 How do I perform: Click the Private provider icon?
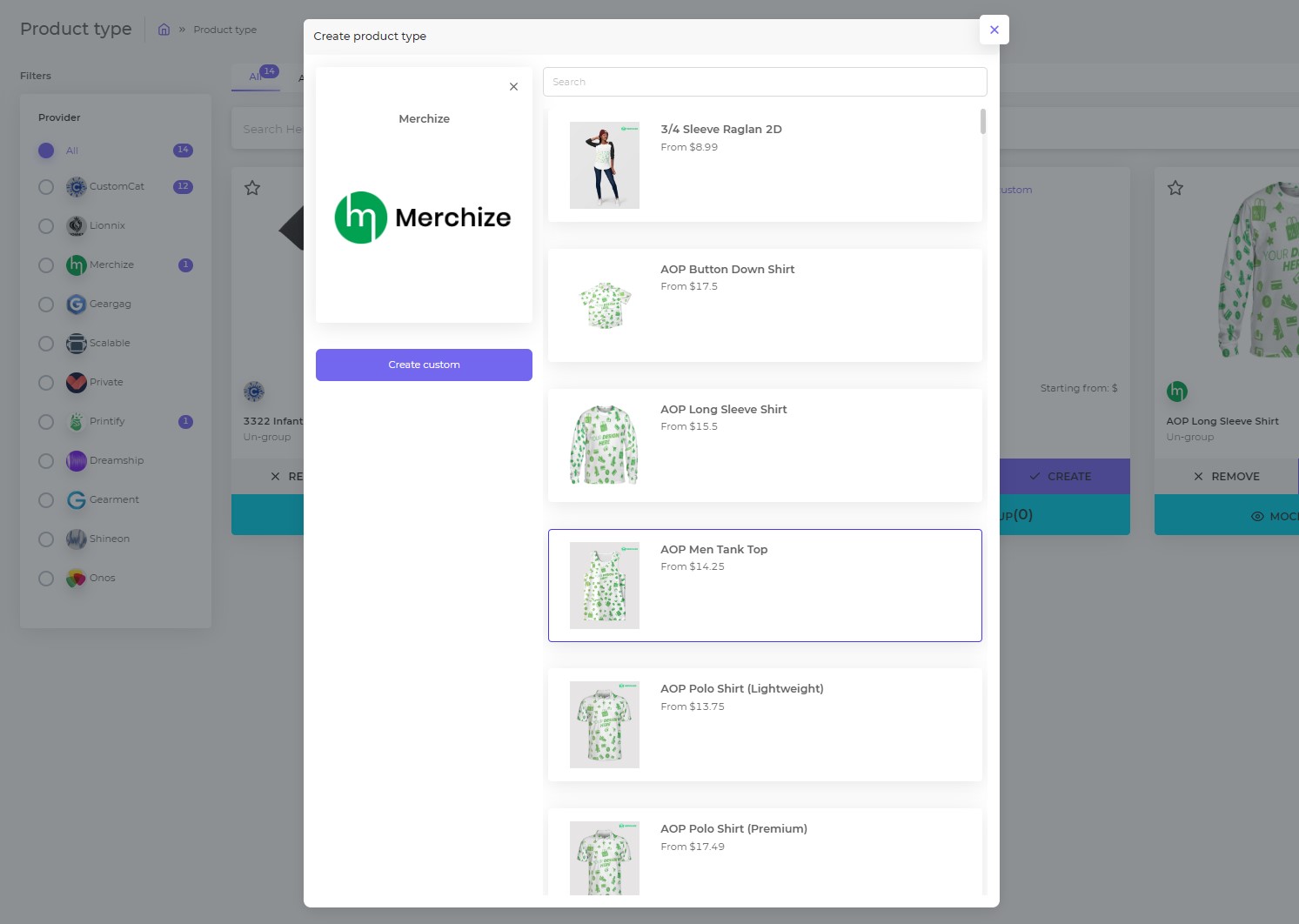point(77,383)
